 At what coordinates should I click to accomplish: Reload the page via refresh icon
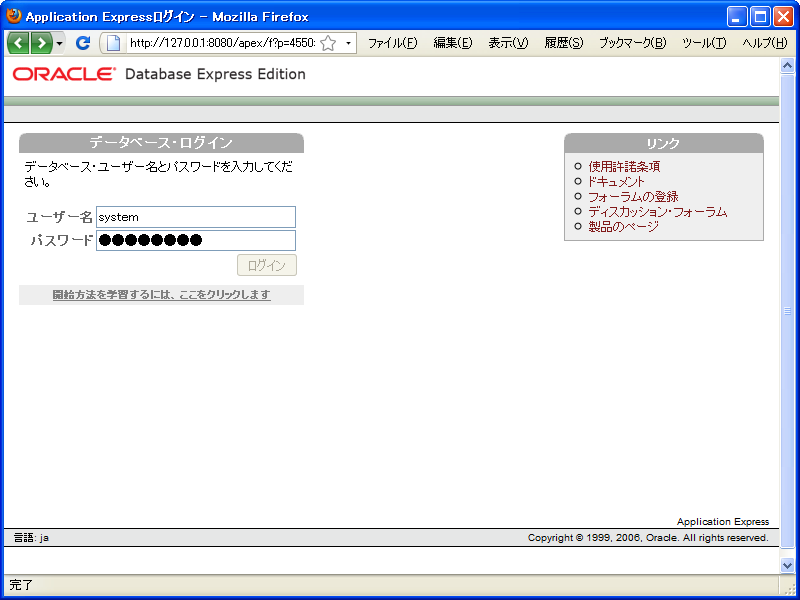coord(83,43)
